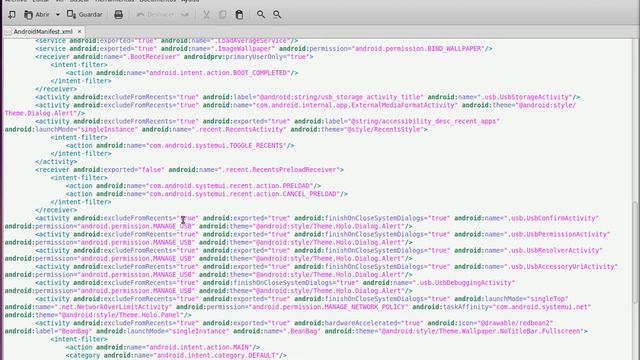
Task: Select the AndroidManifest.xml tab
Action: (x=43, y=31)
